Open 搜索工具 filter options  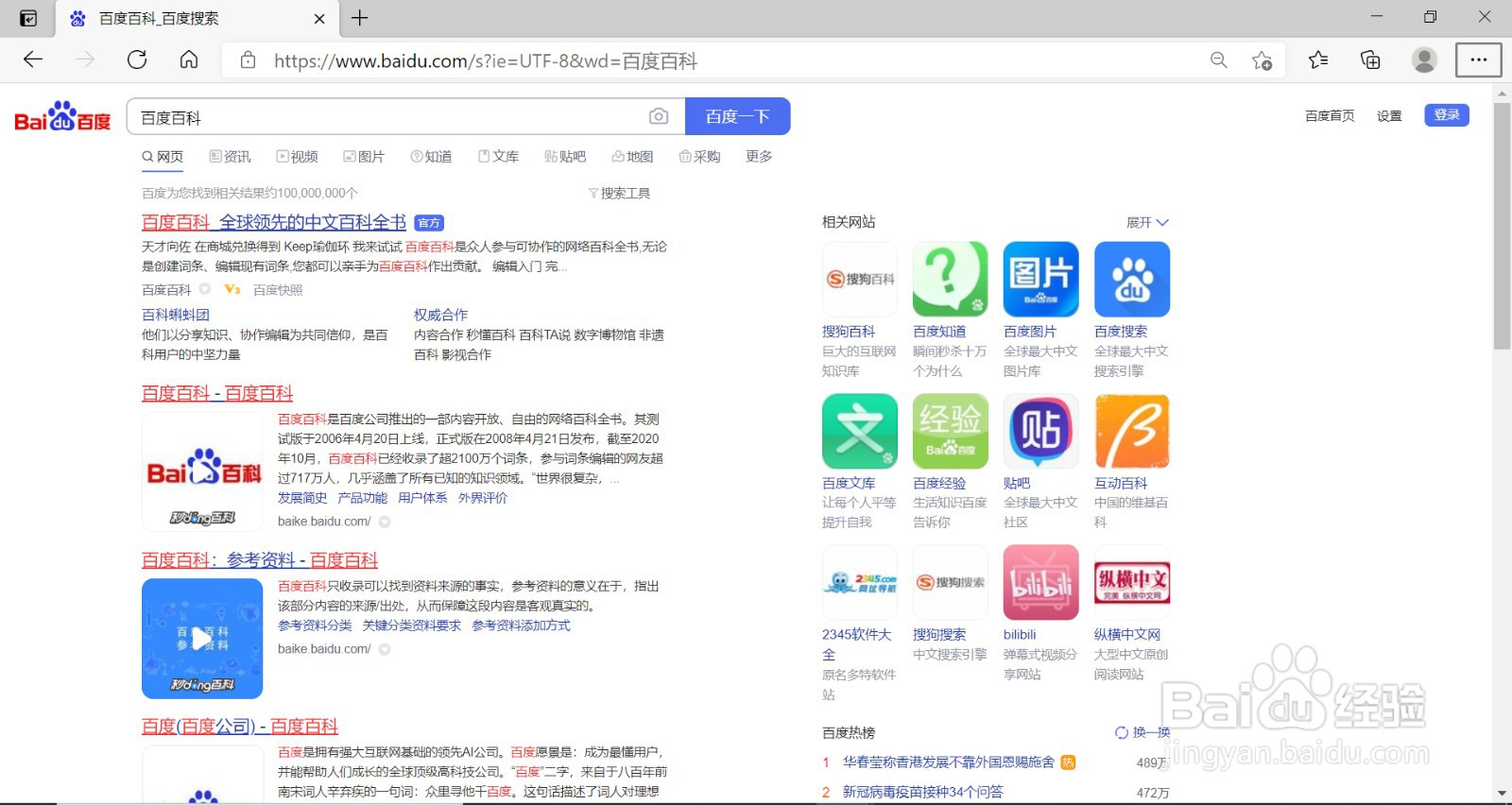[x=620, y=193]
